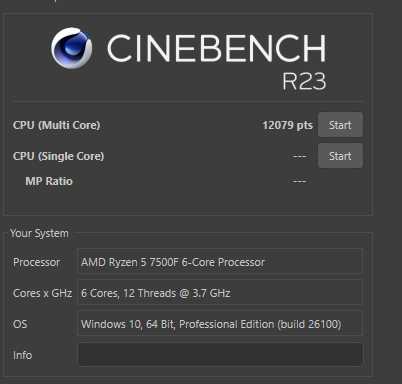This screenshot has height=384, width=402.
Task: Click the Processor label
Action: pos(36,262)
